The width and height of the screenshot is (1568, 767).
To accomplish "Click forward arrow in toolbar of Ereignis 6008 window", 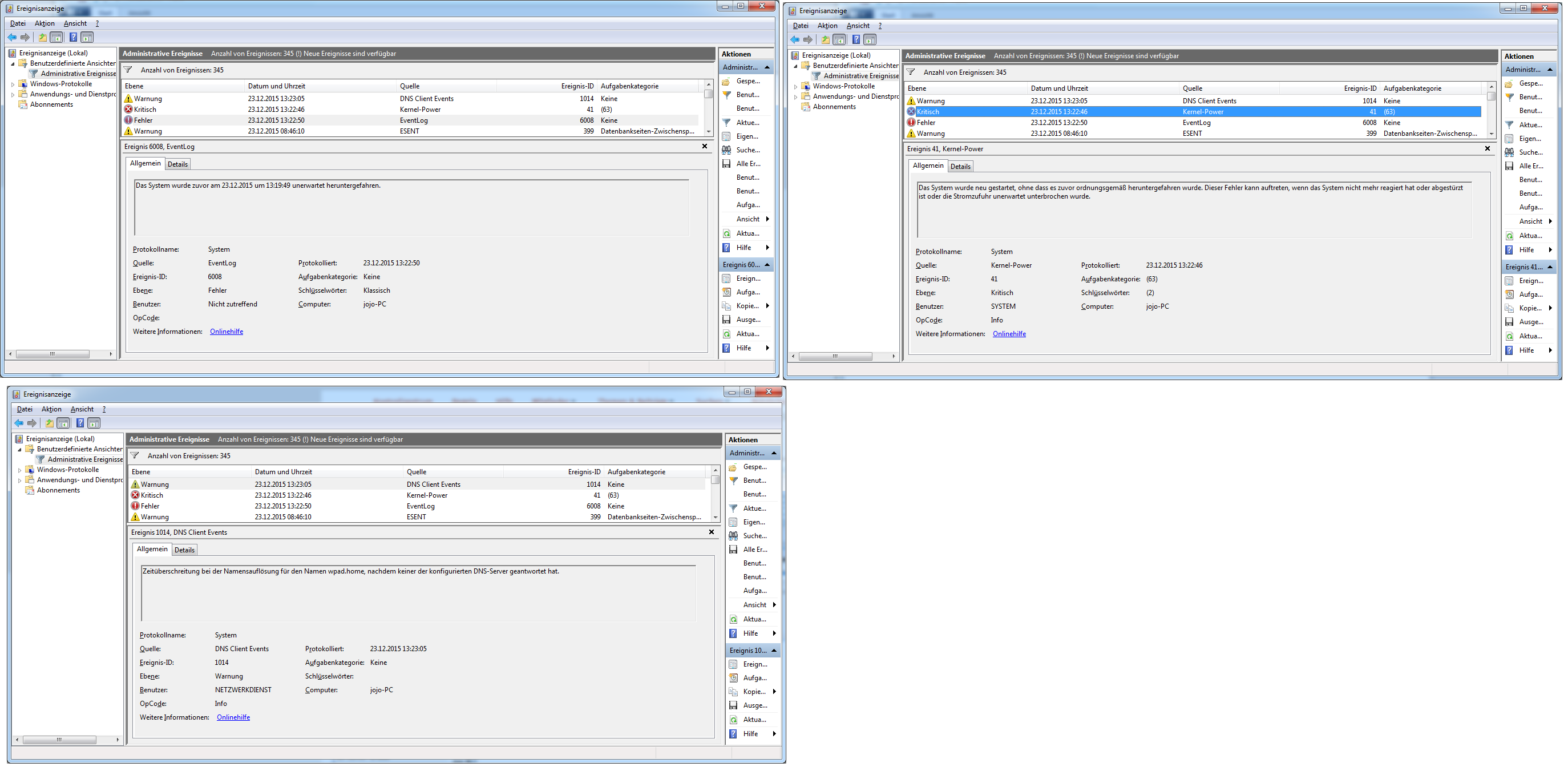I will pos(25,37).
